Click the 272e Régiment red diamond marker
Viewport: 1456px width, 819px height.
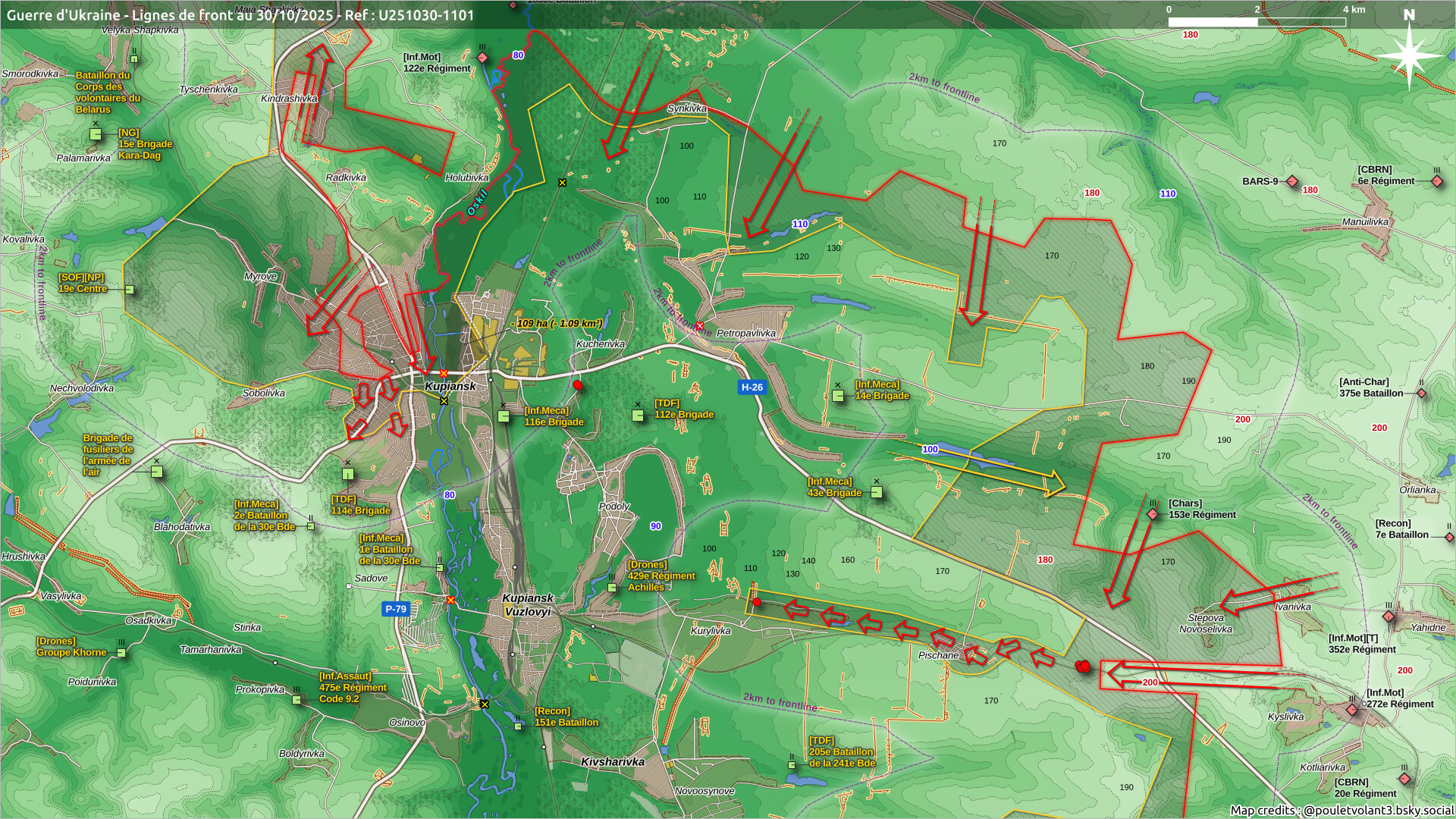click(x=1352, y=710)
